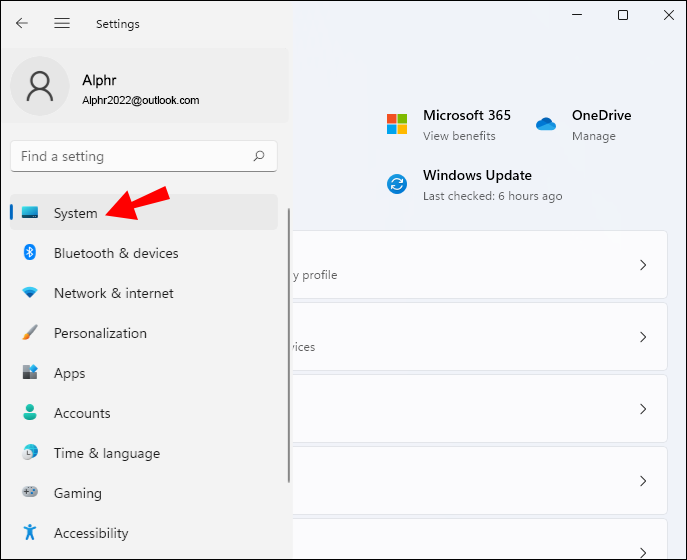The height and width of the screenshot is (560, 687).
Task: Click the Time & language globe icon
Action: pyautogui.click(x=30, y=453)
